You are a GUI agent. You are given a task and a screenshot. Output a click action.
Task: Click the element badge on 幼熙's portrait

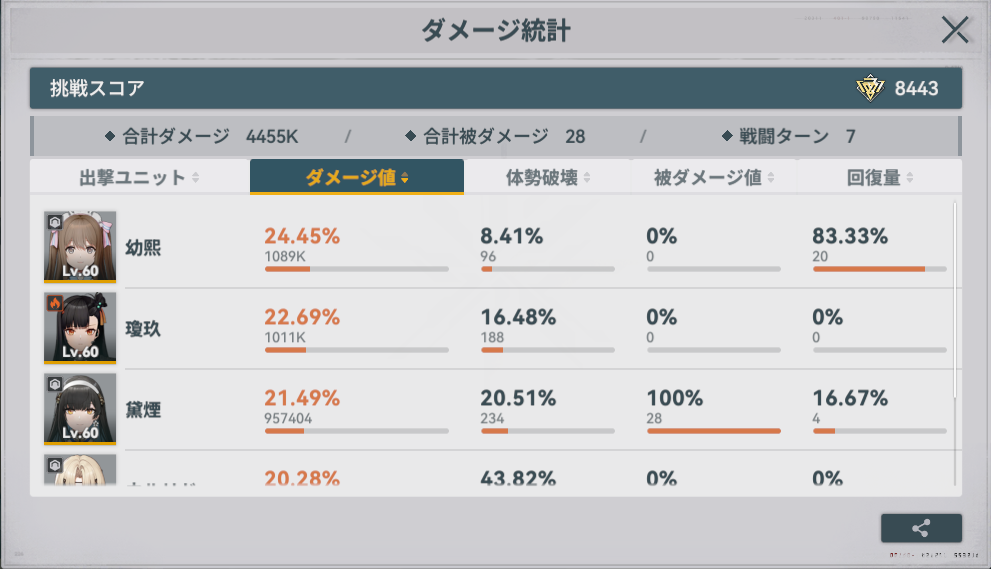tap(55, 221)
